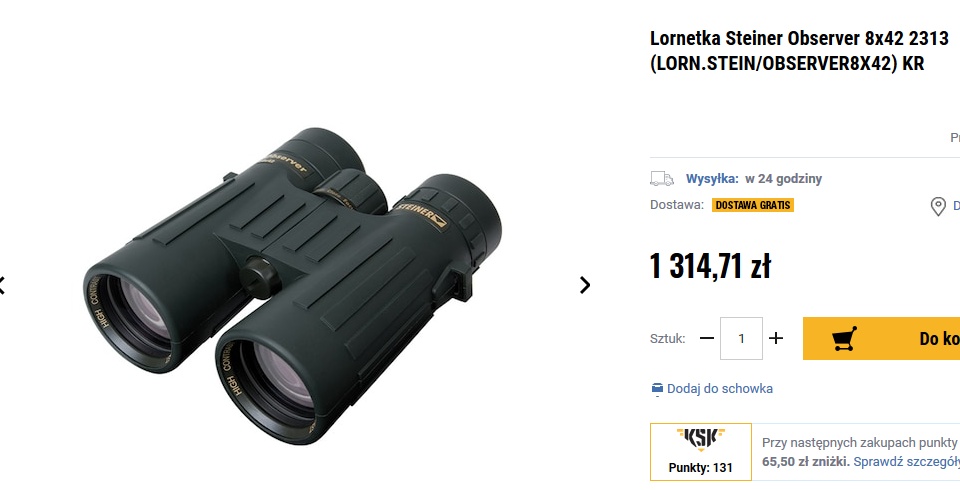Click the Wysyłka w 24 godziny text
The height and width of the screenshot is (490, 960).
[754, 179]
